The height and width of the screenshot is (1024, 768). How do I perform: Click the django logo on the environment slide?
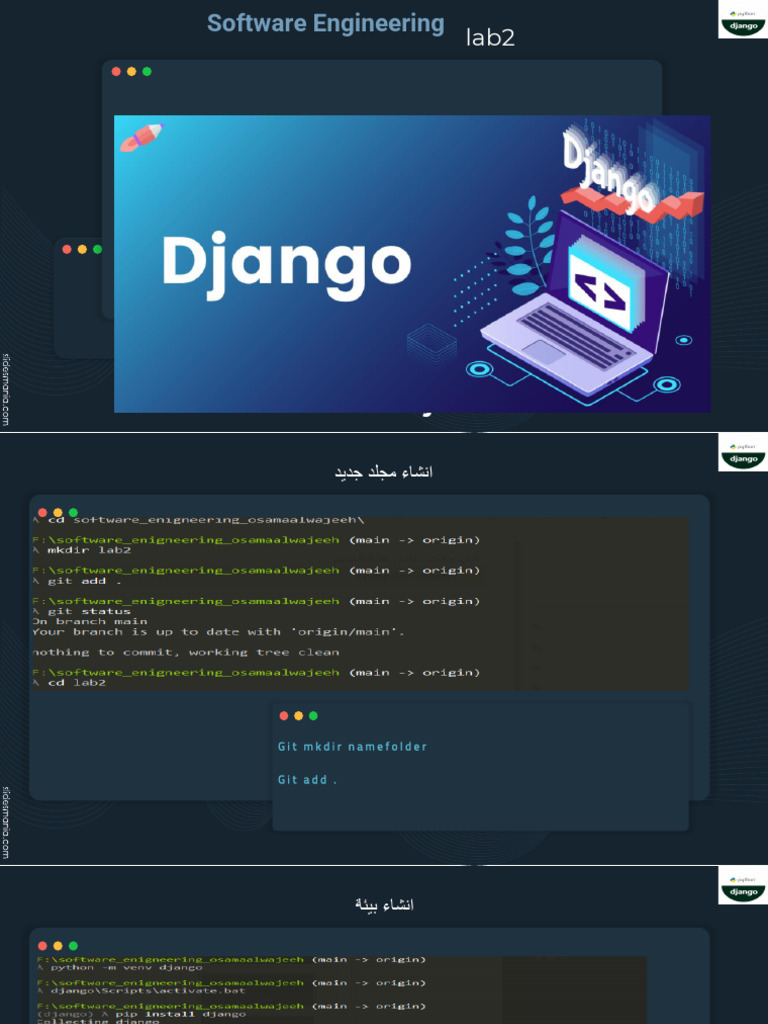click(x=743, y=885)
